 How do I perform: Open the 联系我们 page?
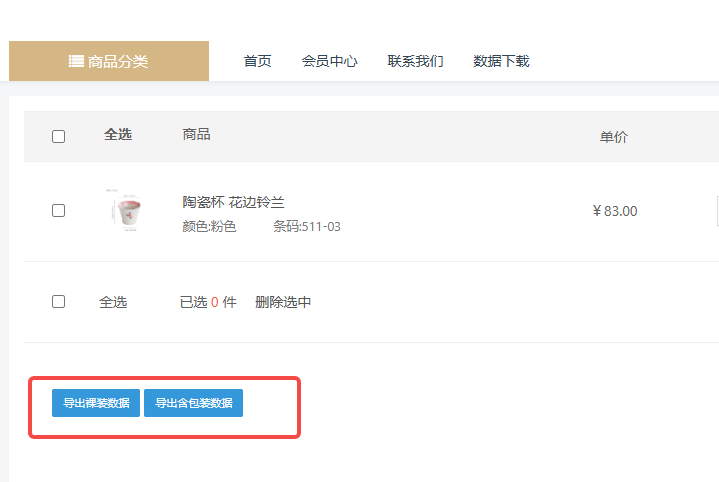416,61
